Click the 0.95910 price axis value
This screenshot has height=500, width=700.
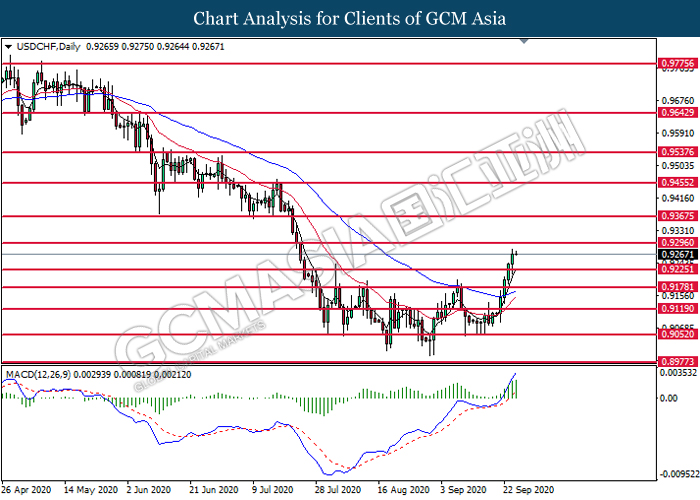pos(678,133)
